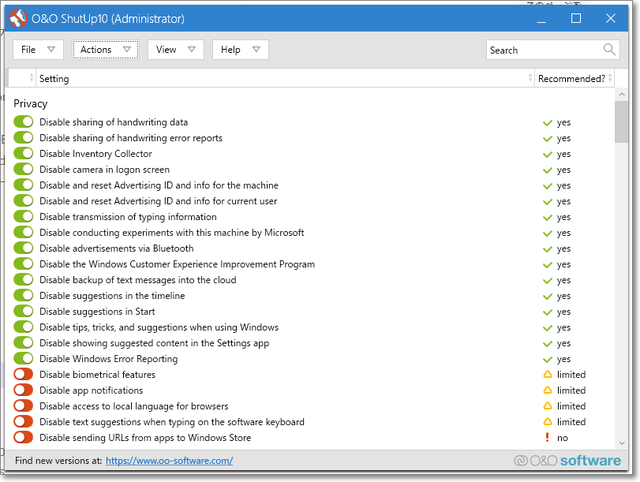Open the Help menu
Screen dimensions: 640x482
click(240, 50)
